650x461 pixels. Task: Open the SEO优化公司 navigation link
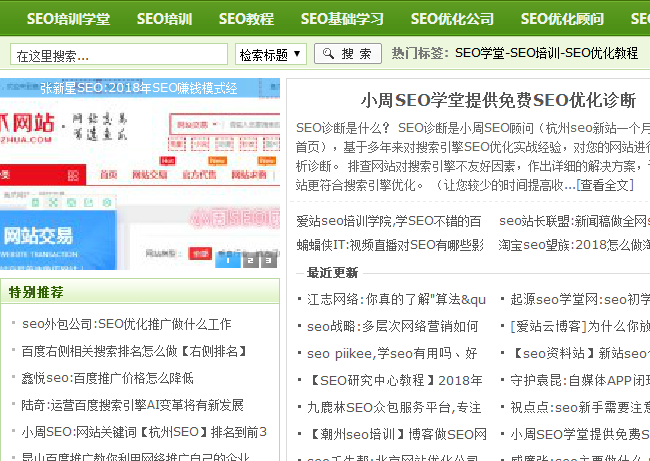452,19
